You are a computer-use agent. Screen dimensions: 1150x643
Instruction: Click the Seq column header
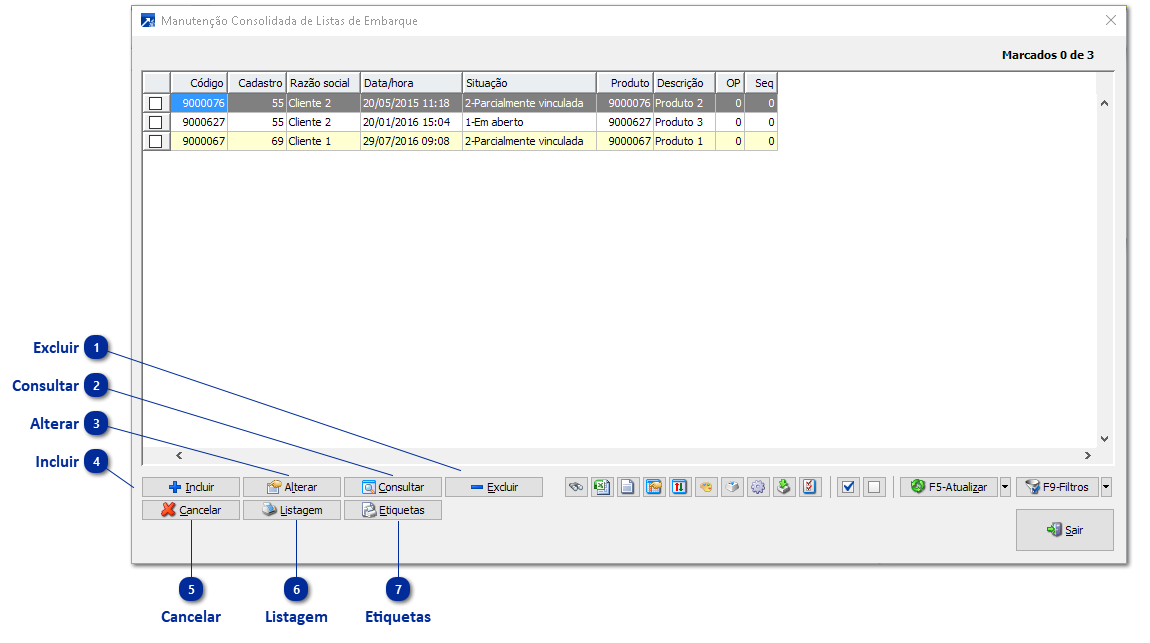[x=761, y=83]
